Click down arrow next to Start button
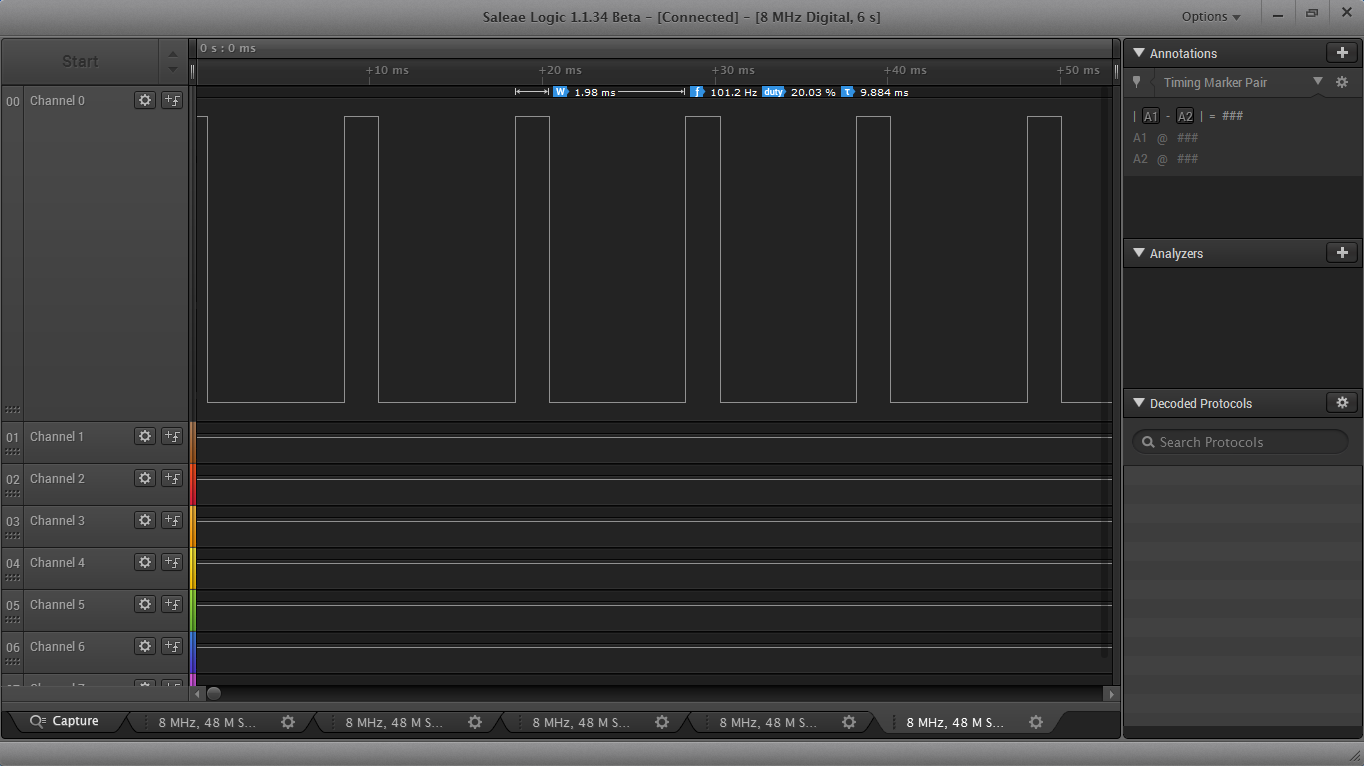 coord(173,69)
